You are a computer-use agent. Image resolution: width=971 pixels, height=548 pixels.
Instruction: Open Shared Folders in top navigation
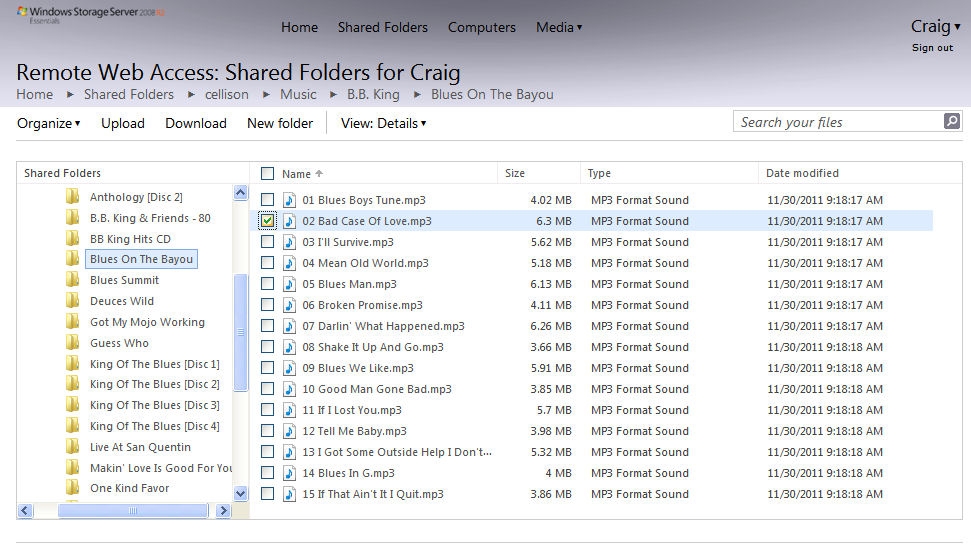click(x=383, y=27)
